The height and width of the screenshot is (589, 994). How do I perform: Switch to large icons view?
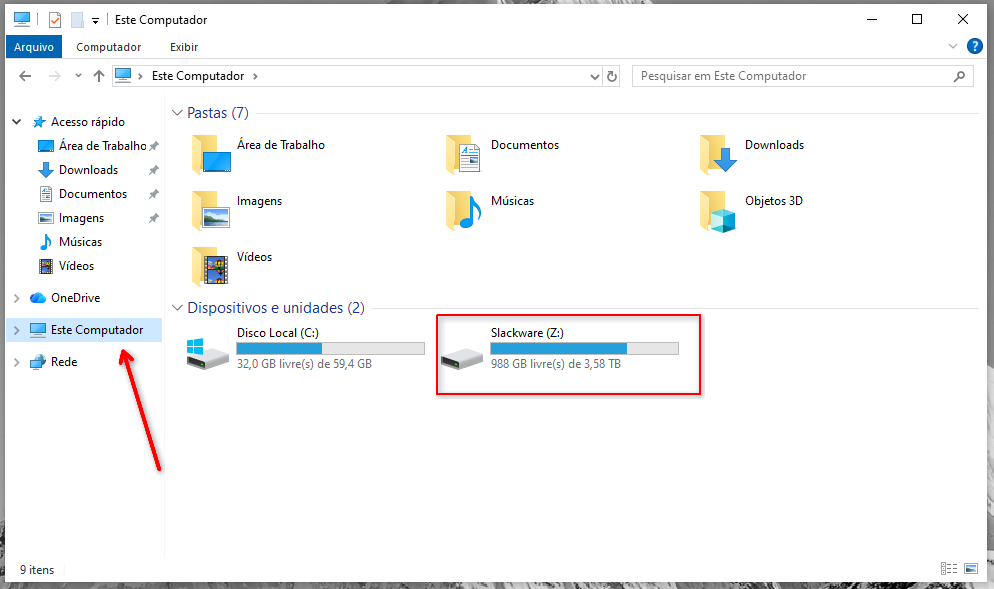970,569
